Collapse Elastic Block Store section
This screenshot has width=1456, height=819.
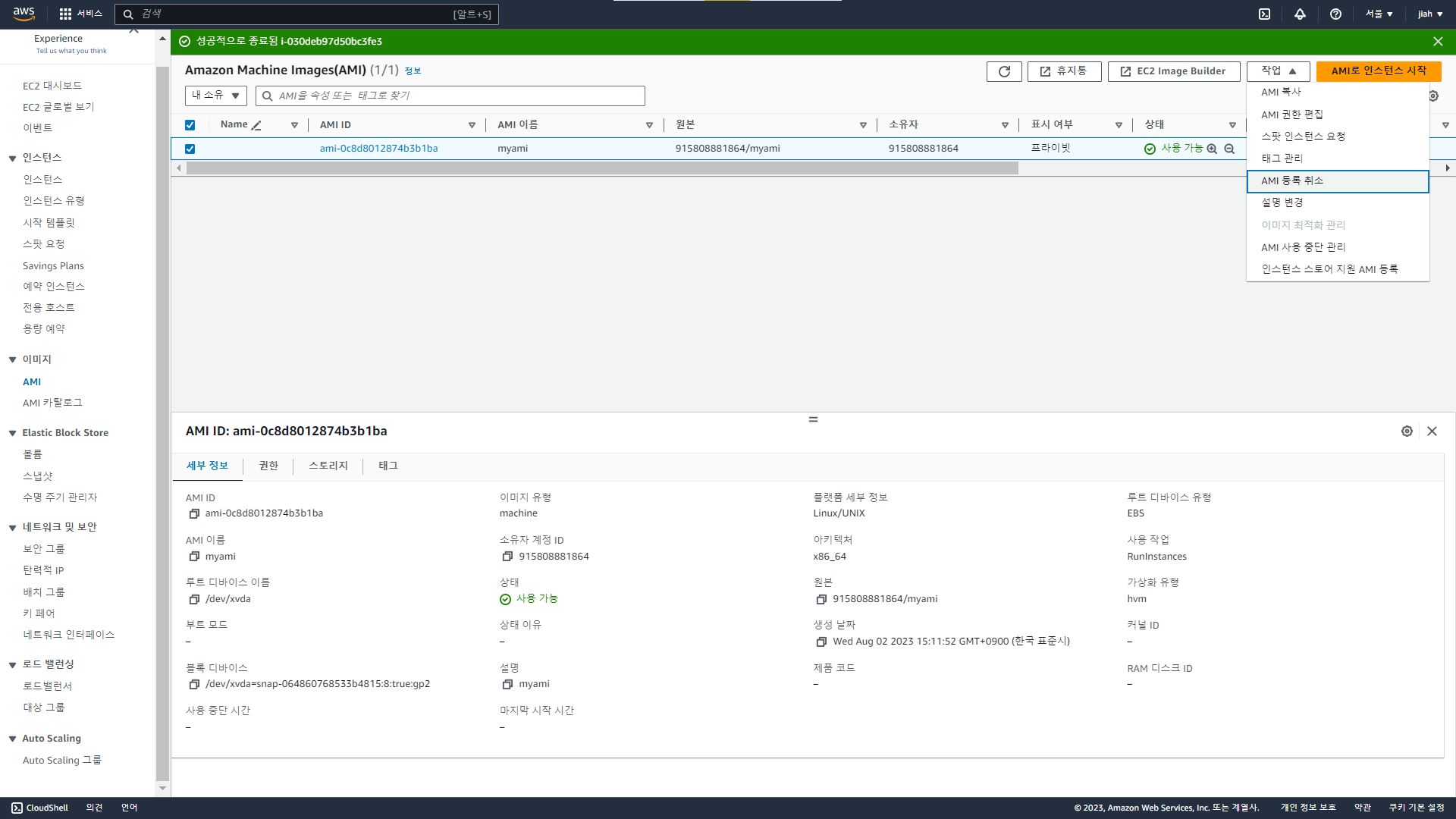(x=12, y=433)
